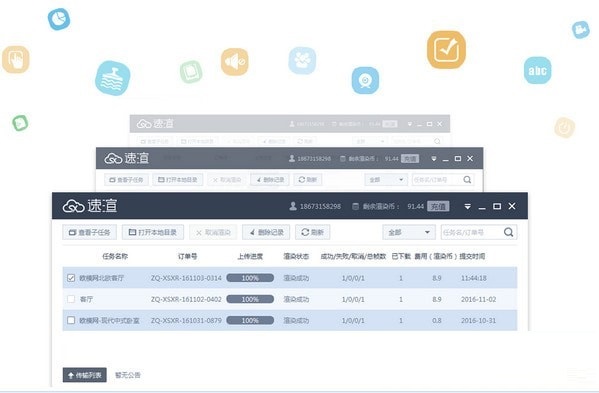Expand the 全部 dropdown in the middle window
Screen dimensions: 599x393
(386, 180)
